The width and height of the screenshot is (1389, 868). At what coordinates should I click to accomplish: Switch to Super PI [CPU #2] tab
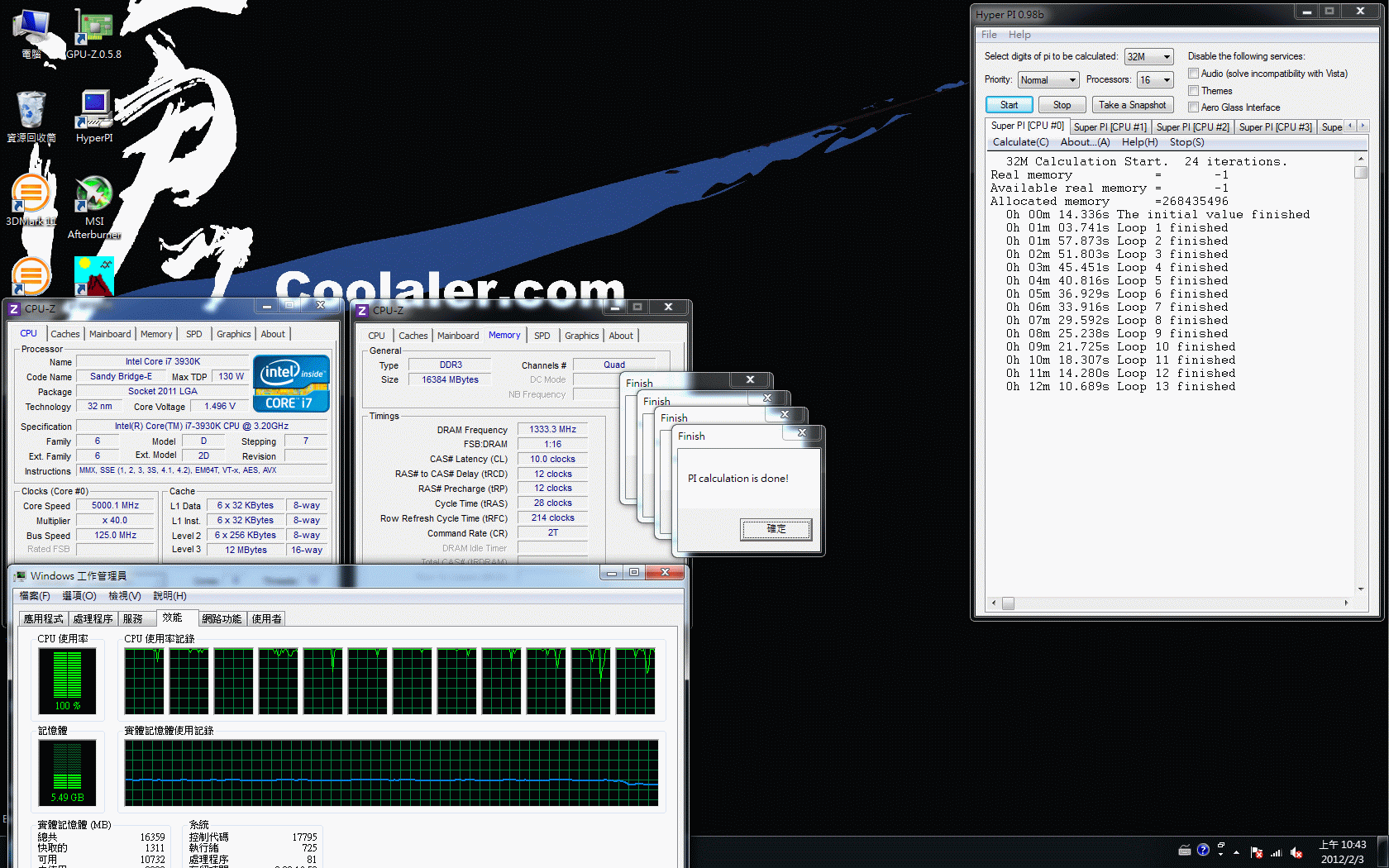1192,127
